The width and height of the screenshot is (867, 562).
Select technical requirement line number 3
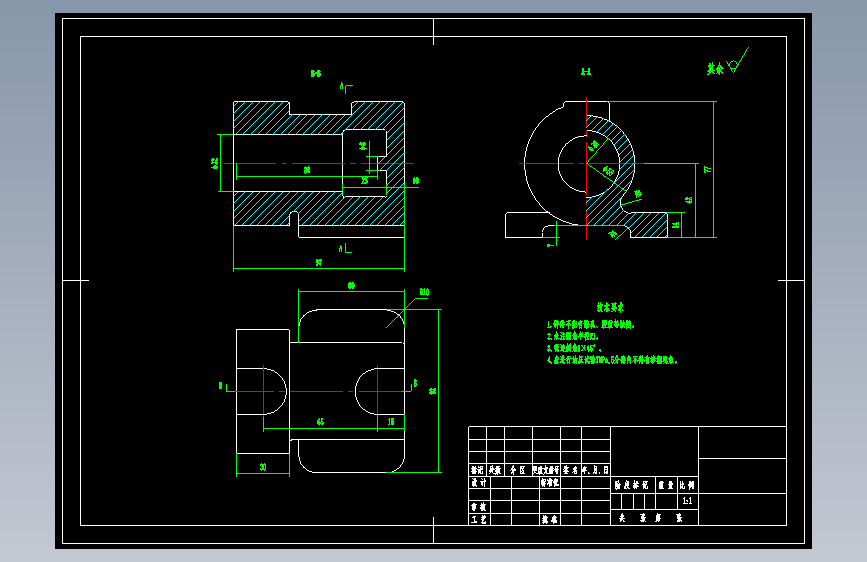pos(574,348)
